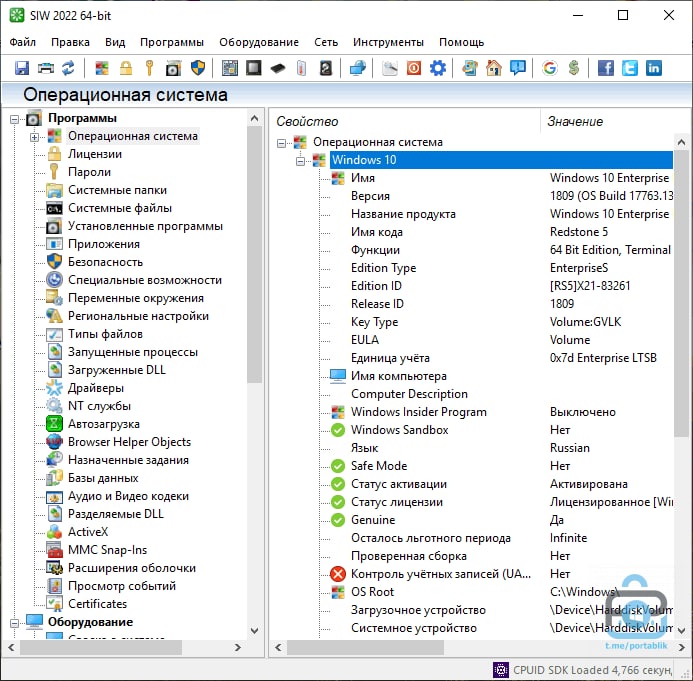
Task: Open the Вид menu
Action: [115, 42]
